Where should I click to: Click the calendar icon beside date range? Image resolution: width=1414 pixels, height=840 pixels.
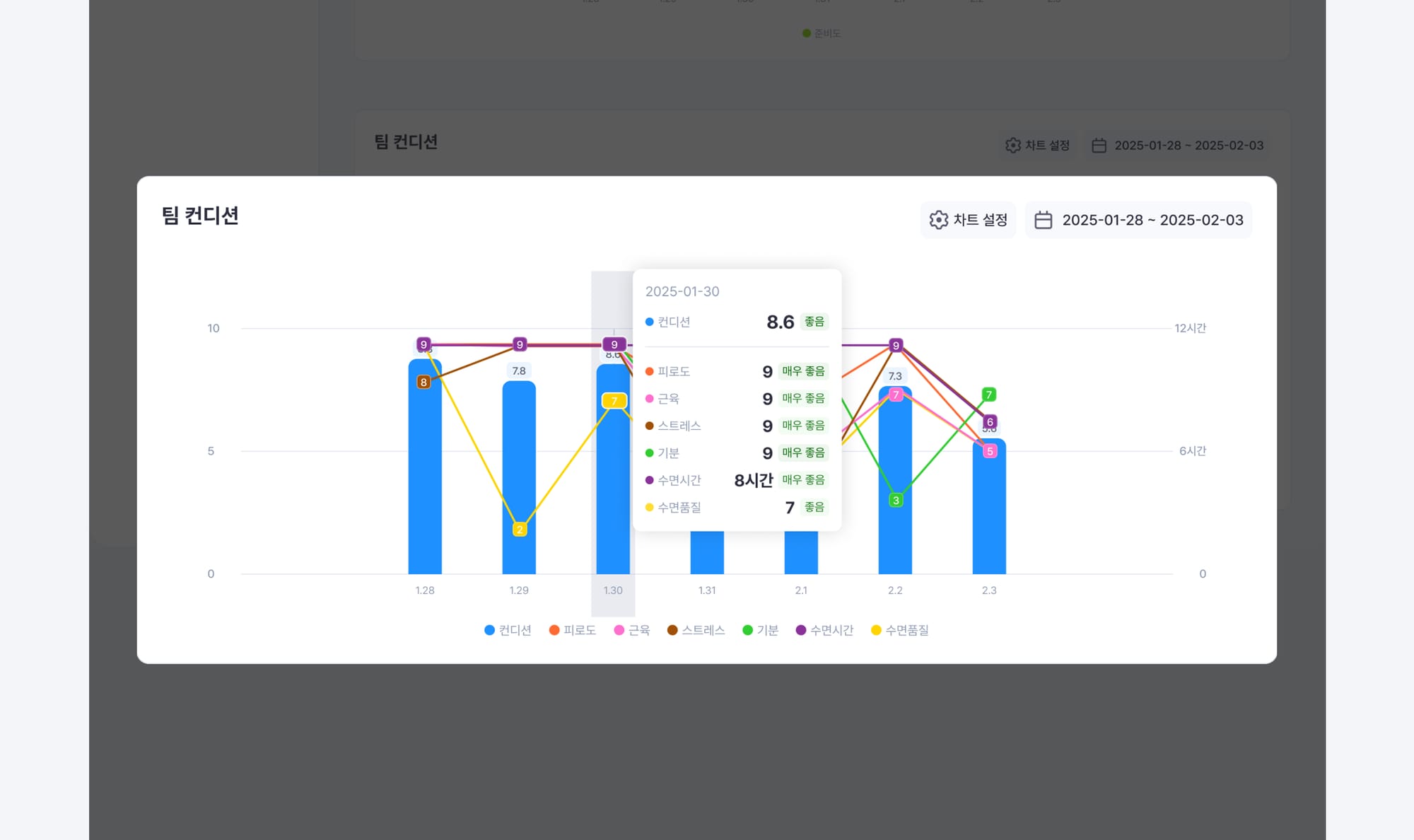pyautogui.click(x=1043, y=220)
